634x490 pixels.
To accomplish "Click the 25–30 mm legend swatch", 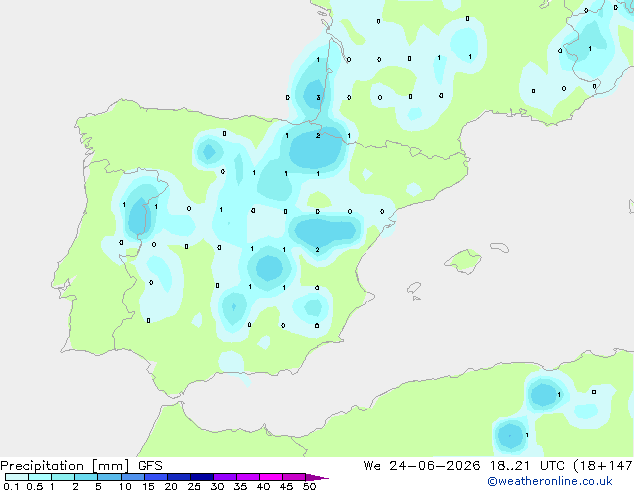I will (x=201, y=477).
